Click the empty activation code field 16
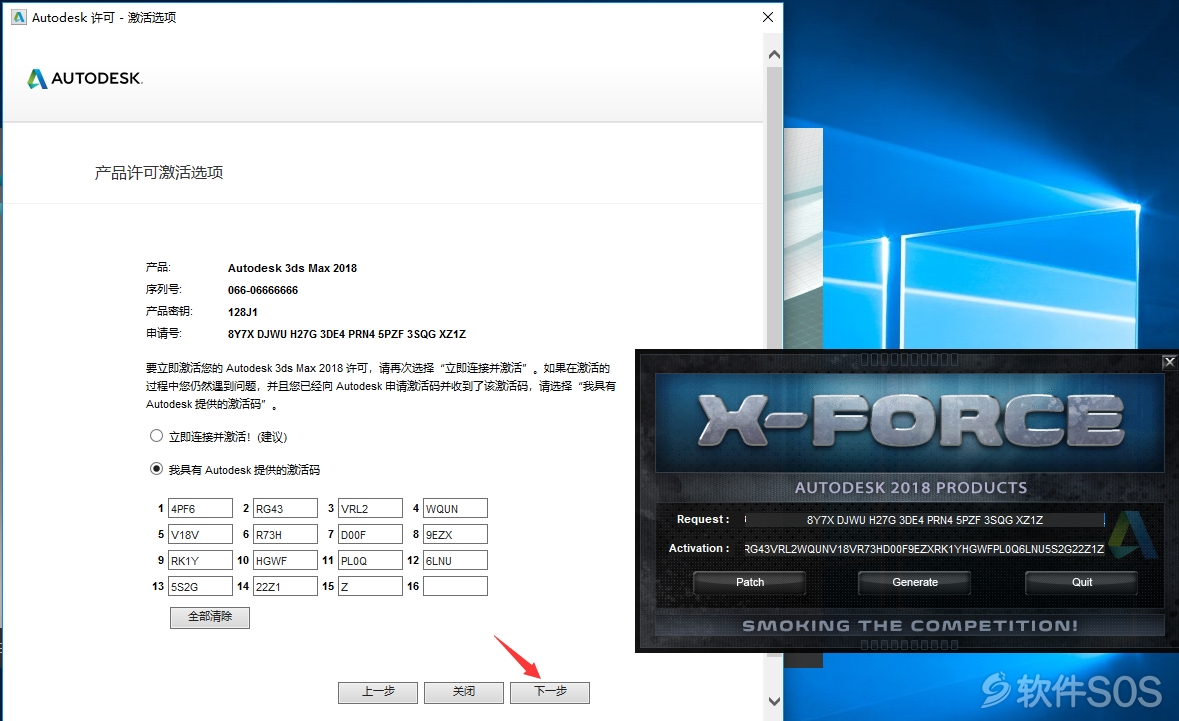This screenshot has height=721, width=1179. (455, 586)
